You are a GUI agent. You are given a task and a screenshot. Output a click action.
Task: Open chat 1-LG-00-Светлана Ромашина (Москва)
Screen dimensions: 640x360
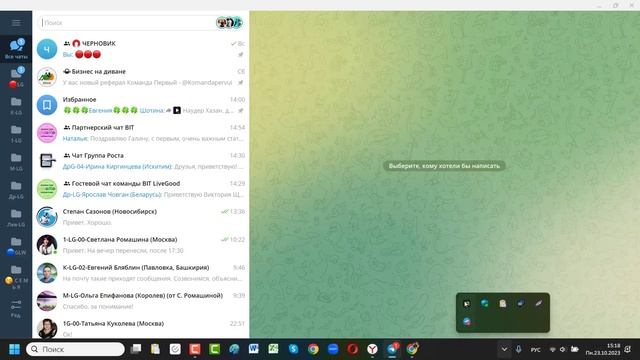click(141, 245)
